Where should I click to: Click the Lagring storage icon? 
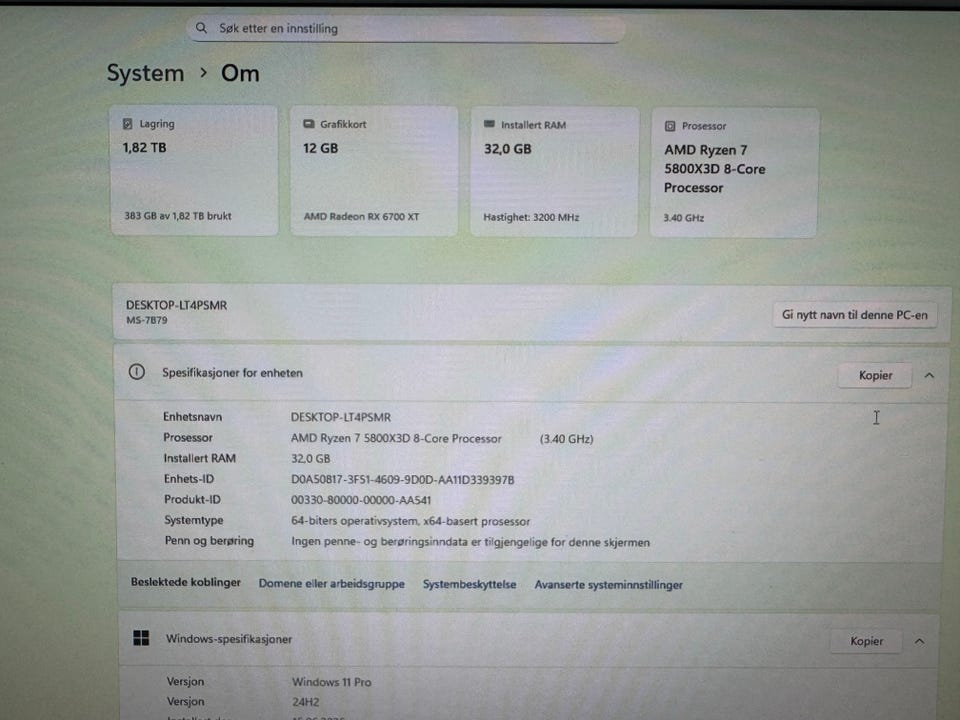tap(127, 124)
